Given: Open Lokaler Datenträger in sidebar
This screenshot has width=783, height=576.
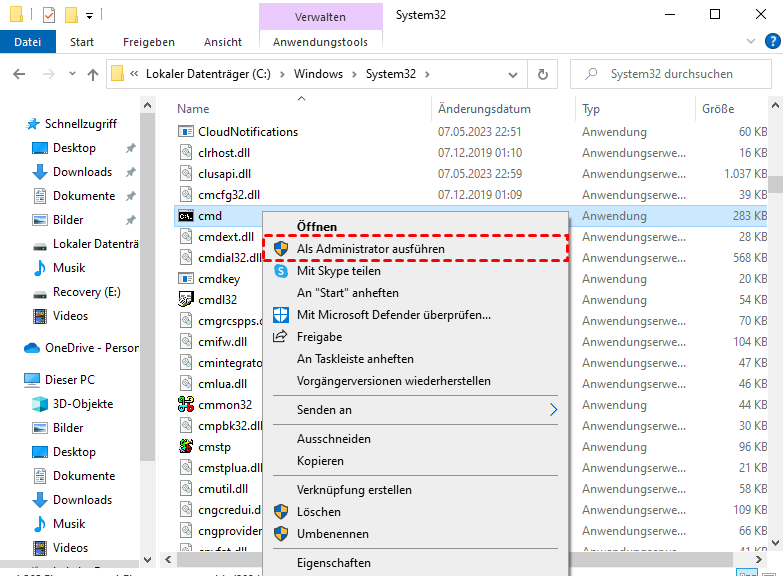Looking at the screenshot, I should coord(85,244).
